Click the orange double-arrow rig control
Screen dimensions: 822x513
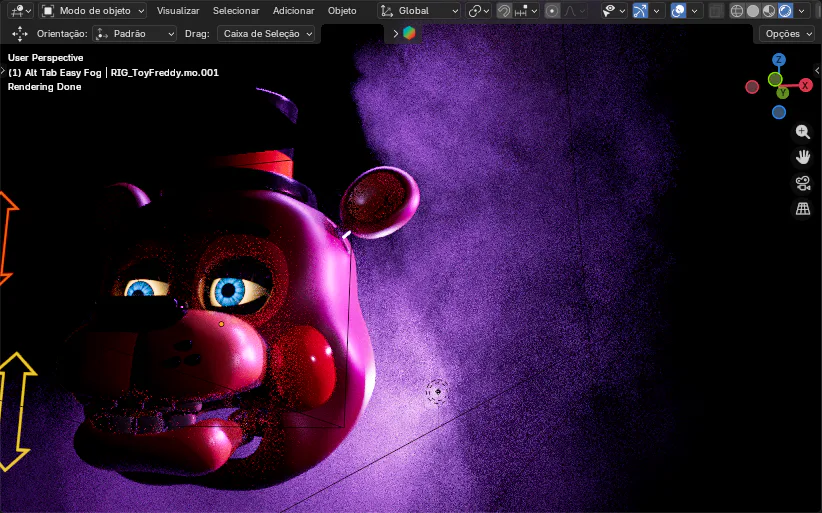[x=7, y=239]
